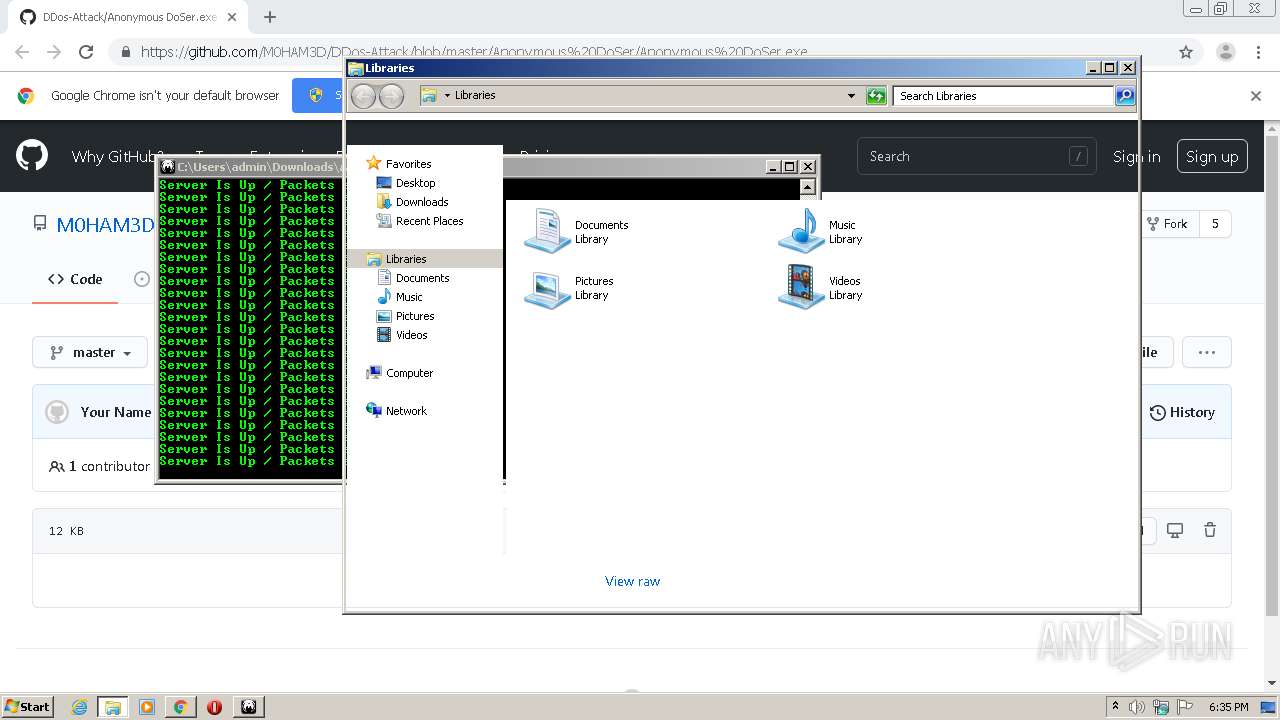Click the network icon in system tray
The width and height of the screenshot is (1280, 720).
pyautogui.click(x=1161, y=707)
